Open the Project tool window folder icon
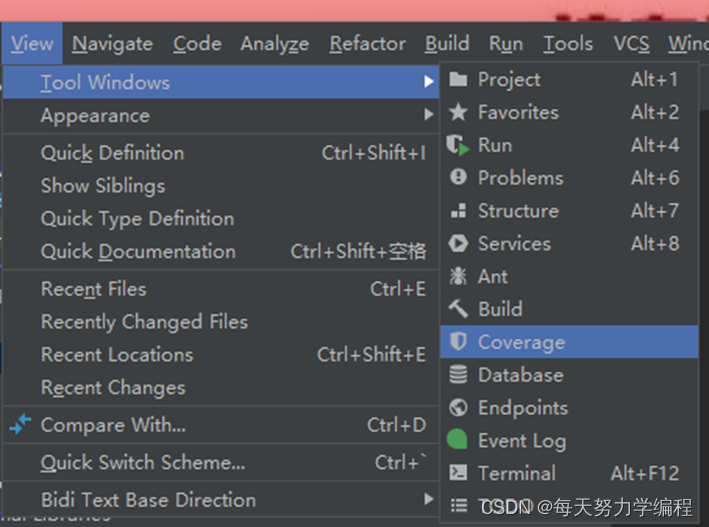The image size is (709, 527). click(x=458, y=80)
